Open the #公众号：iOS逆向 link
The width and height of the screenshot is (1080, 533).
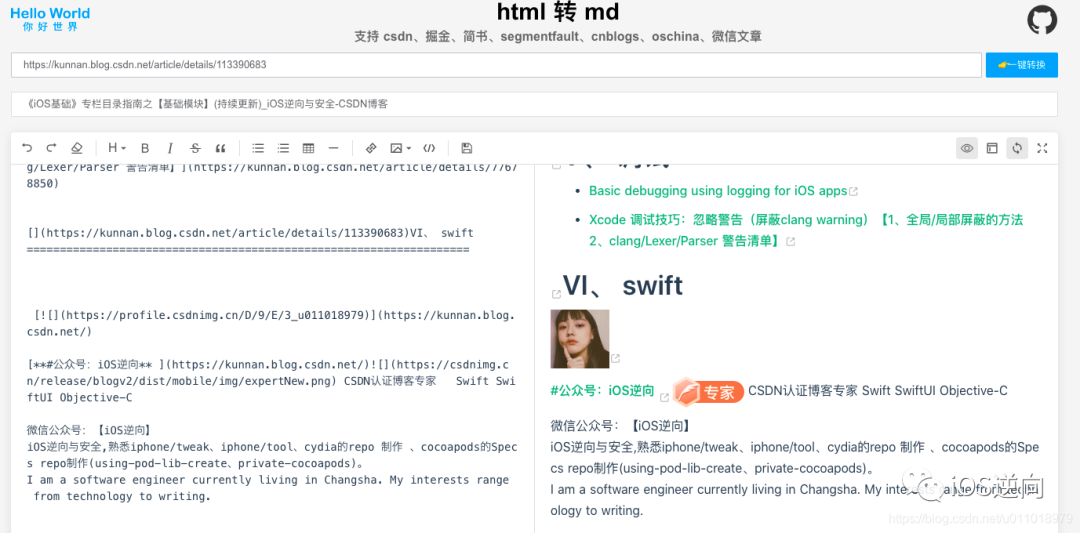(x=602, y=391)
